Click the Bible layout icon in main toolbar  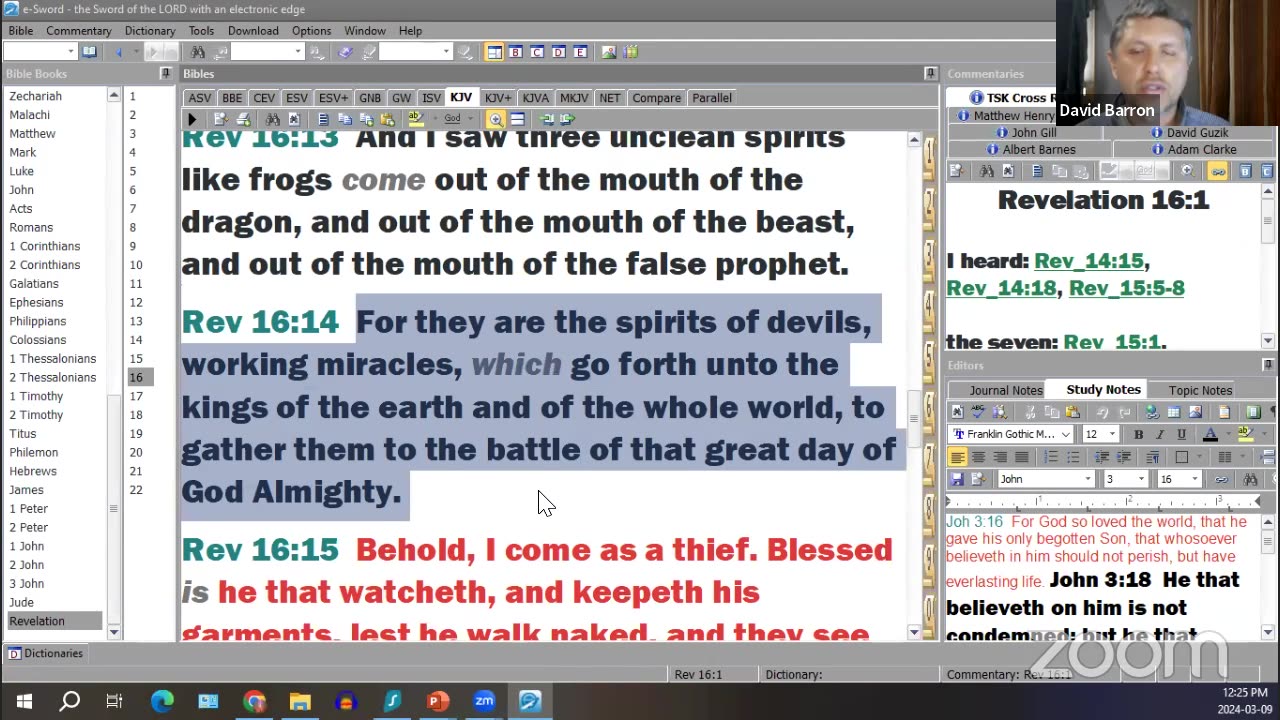[494, 52]
